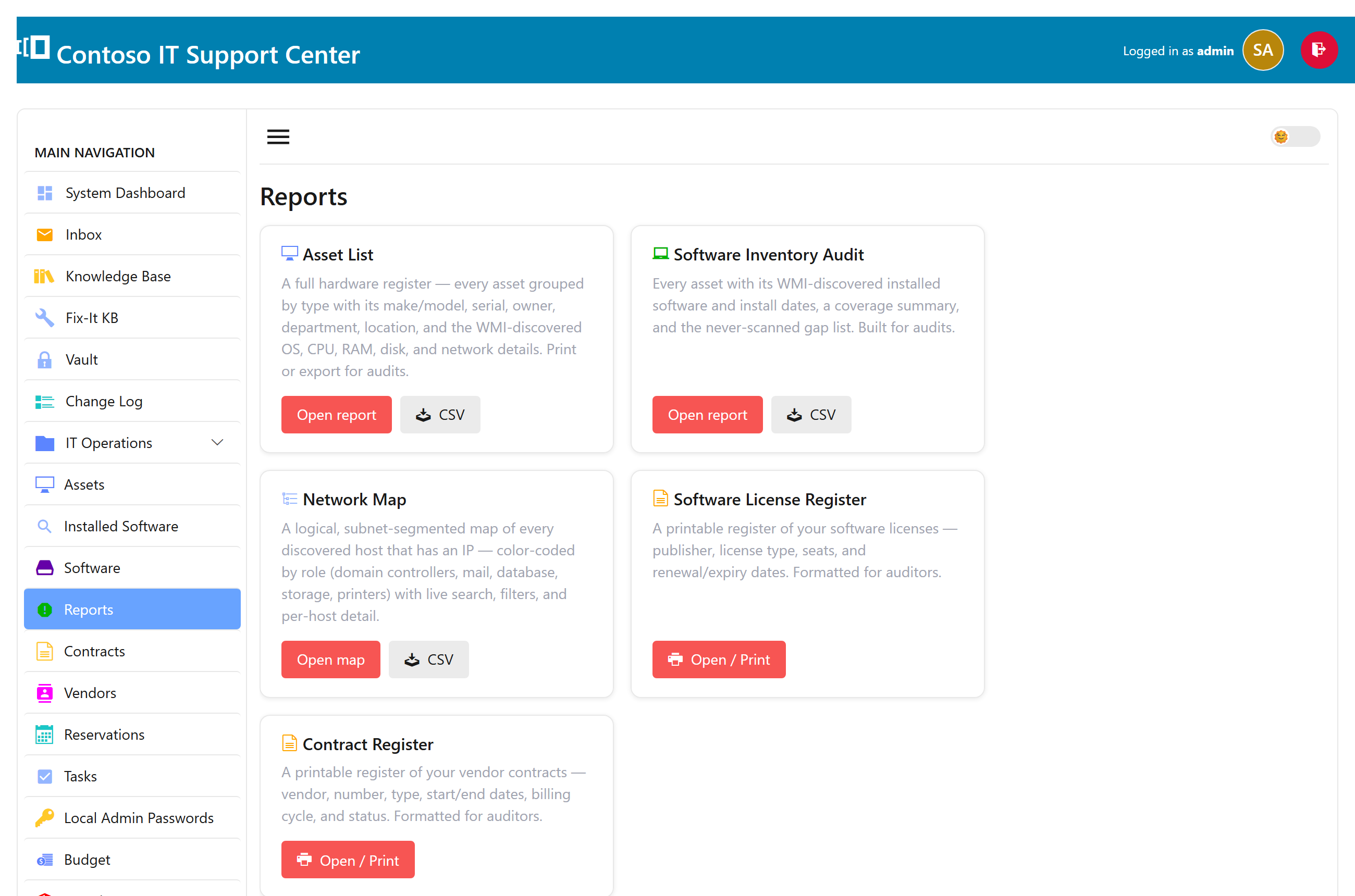Click the Assets monitor icon in sidebar

45,484
